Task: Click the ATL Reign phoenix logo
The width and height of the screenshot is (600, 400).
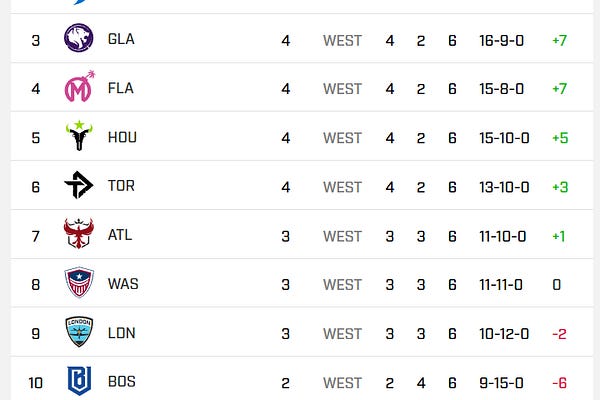Action: tap(78, 233)
